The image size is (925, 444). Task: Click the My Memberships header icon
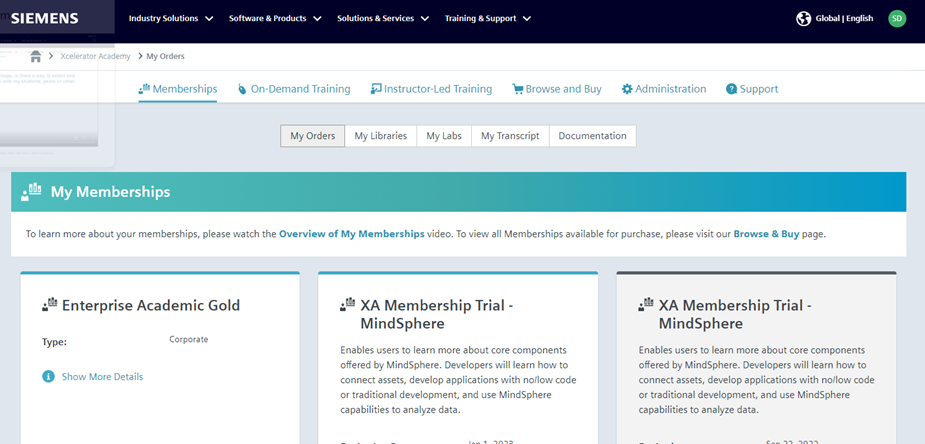(x=31, y=192)
